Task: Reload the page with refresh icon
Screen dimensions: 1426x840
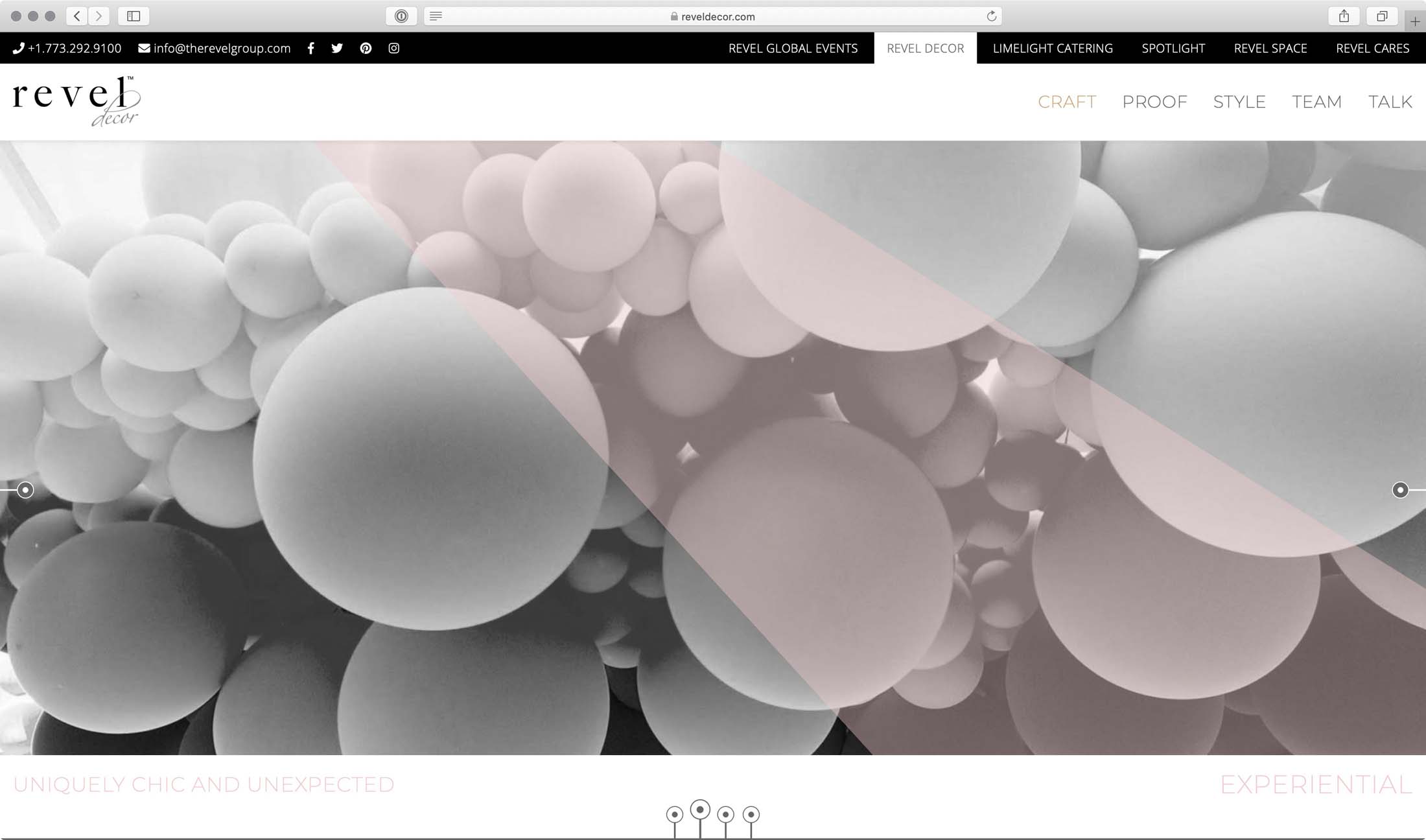Action: 991,16
